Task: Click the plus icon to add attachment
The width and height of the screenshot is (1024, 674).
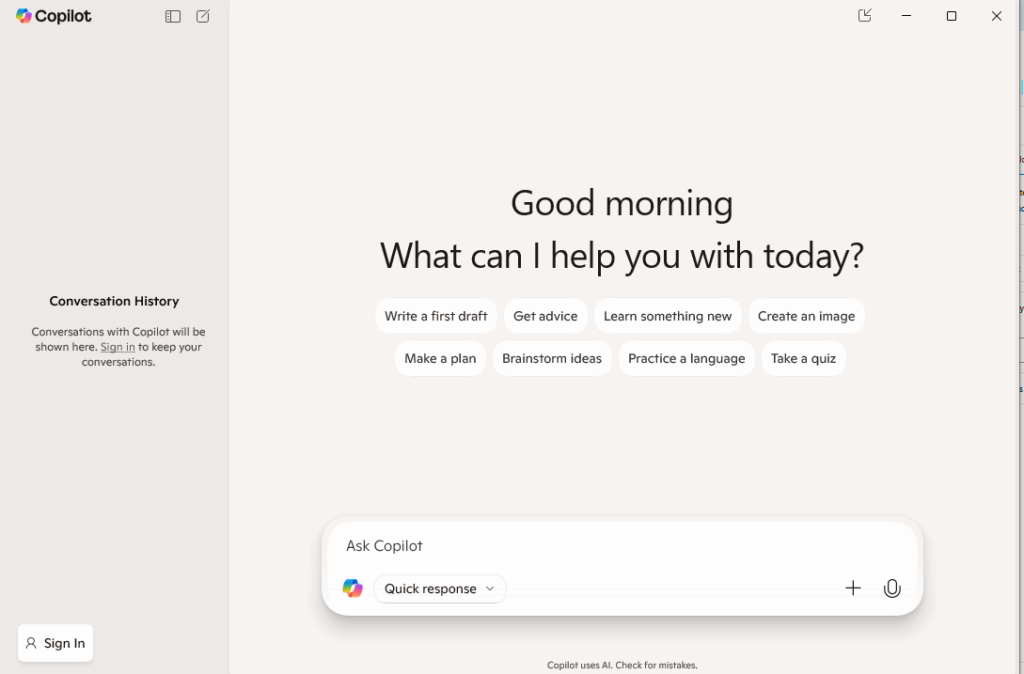Action: coord(853,588)
